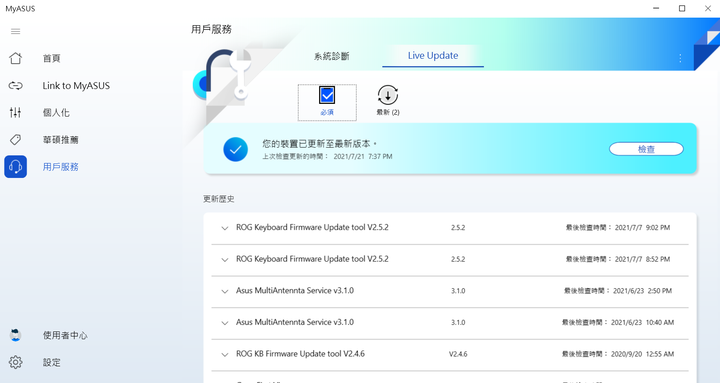This screenshot has width=720, height=383.
Task: Click 2021/7/7 9:02 PM timestamp
Action: coord(642,227)
